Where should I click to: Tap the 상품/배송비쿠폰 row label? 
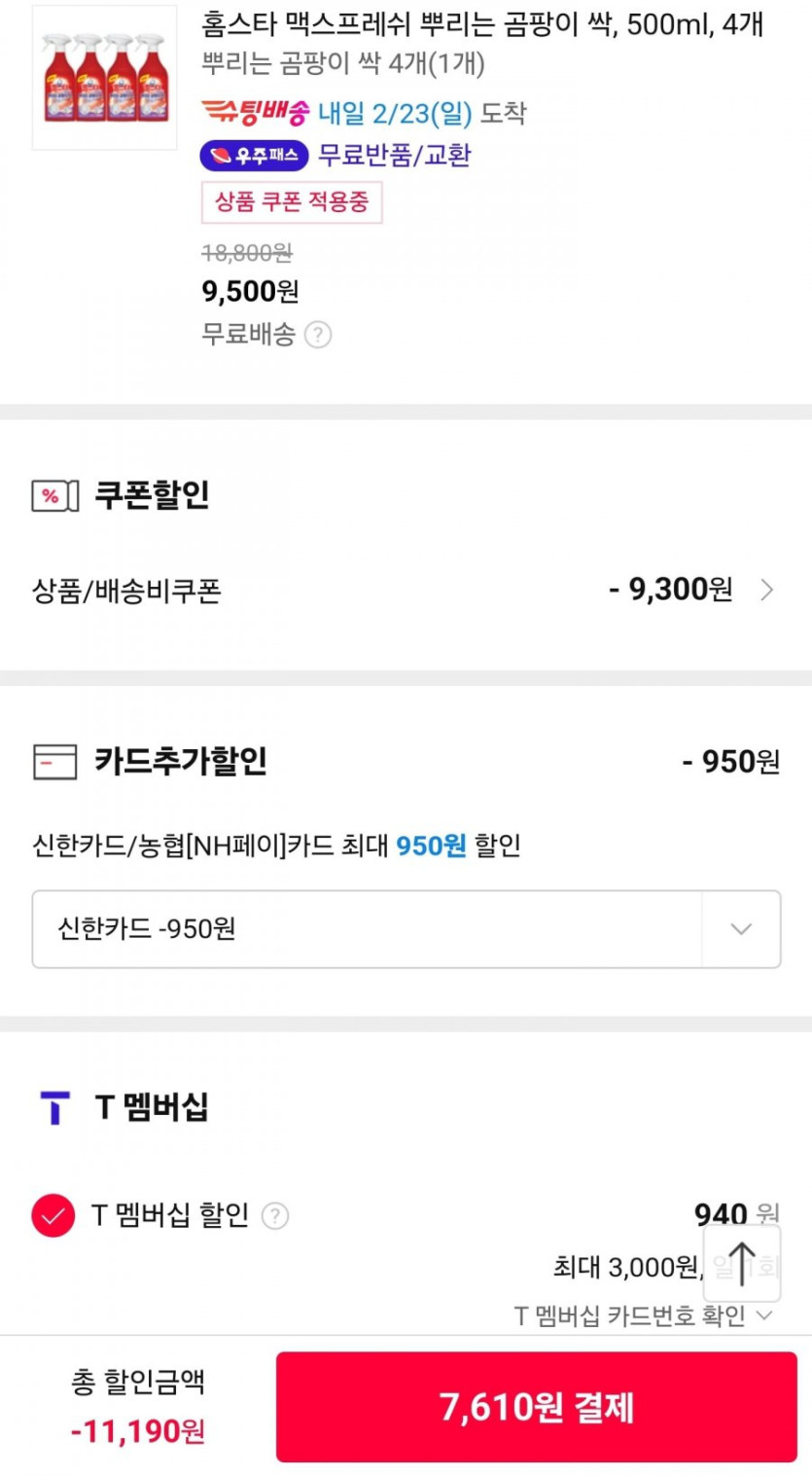pos(126,591)
